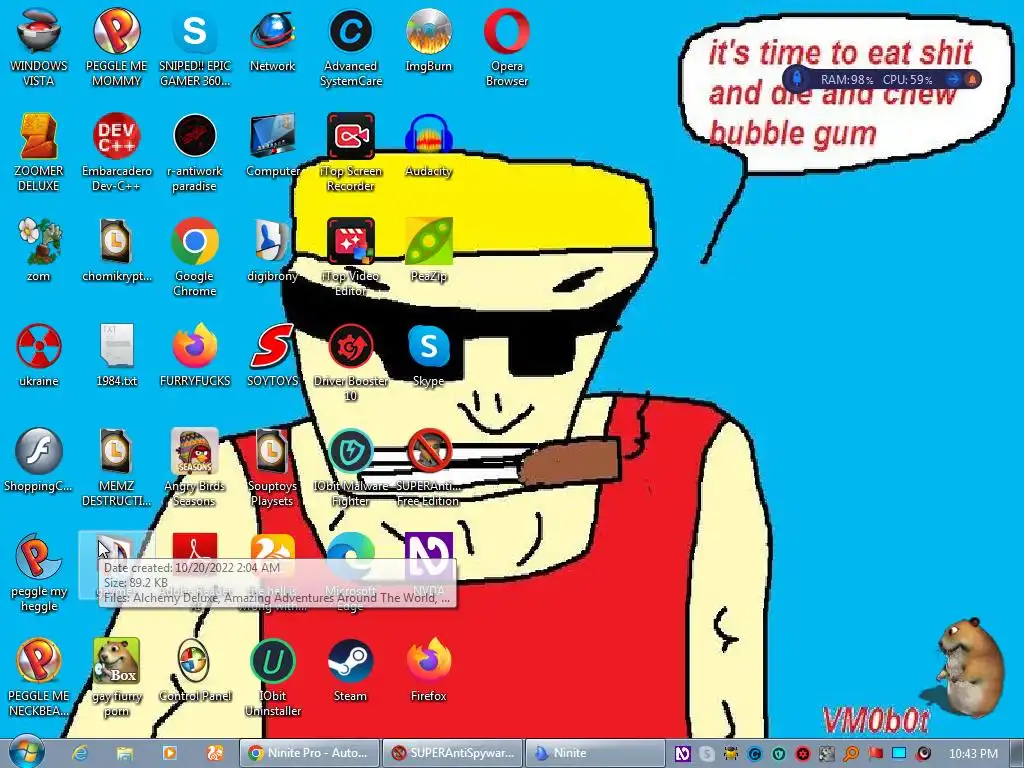Open the Network desktop icon
This screenshot has height=768, width=1024.
point(272,40)
